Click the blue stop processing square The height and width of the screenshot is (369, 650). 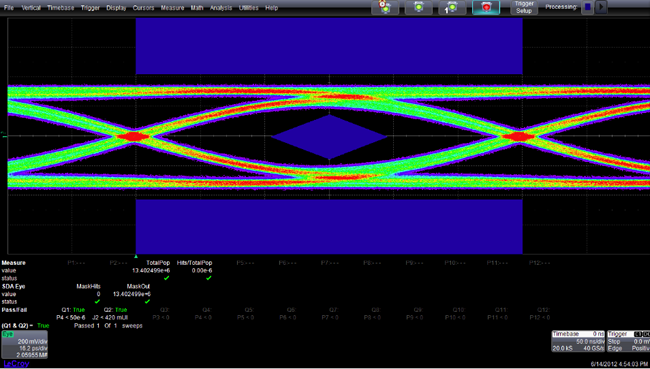coord(587,7)
